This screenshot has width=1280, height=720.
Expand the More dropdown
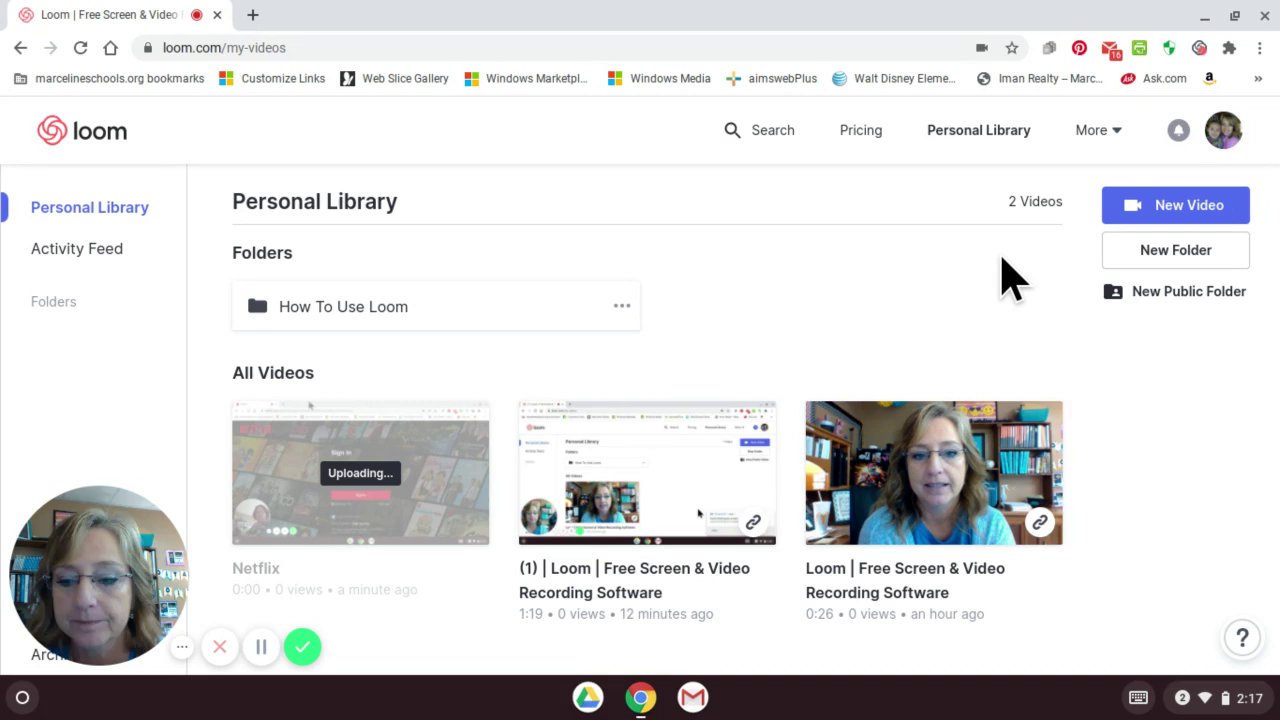click(x=1098, y=130)
